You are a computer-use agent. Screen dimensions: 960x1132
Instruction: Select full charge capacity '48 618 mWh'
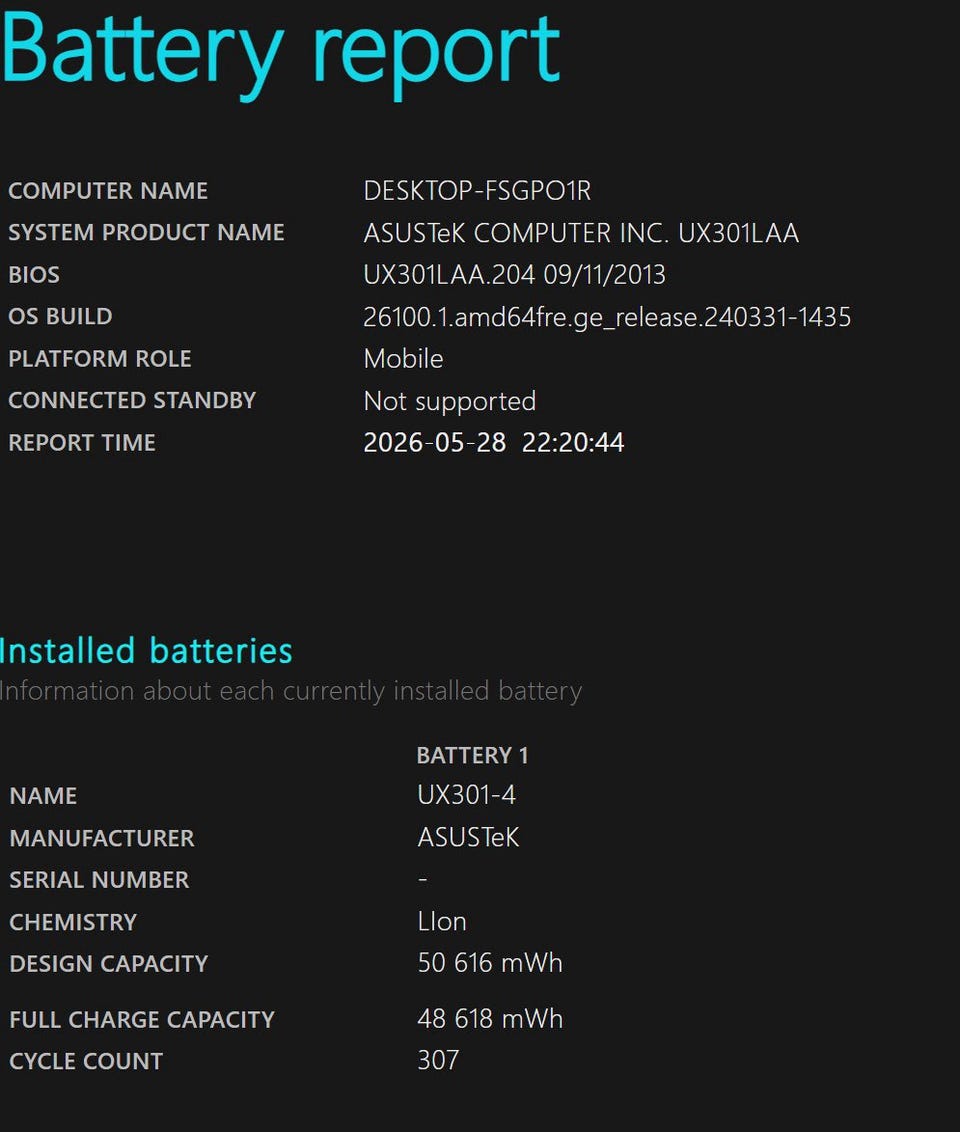click(x=490, y=1019)
